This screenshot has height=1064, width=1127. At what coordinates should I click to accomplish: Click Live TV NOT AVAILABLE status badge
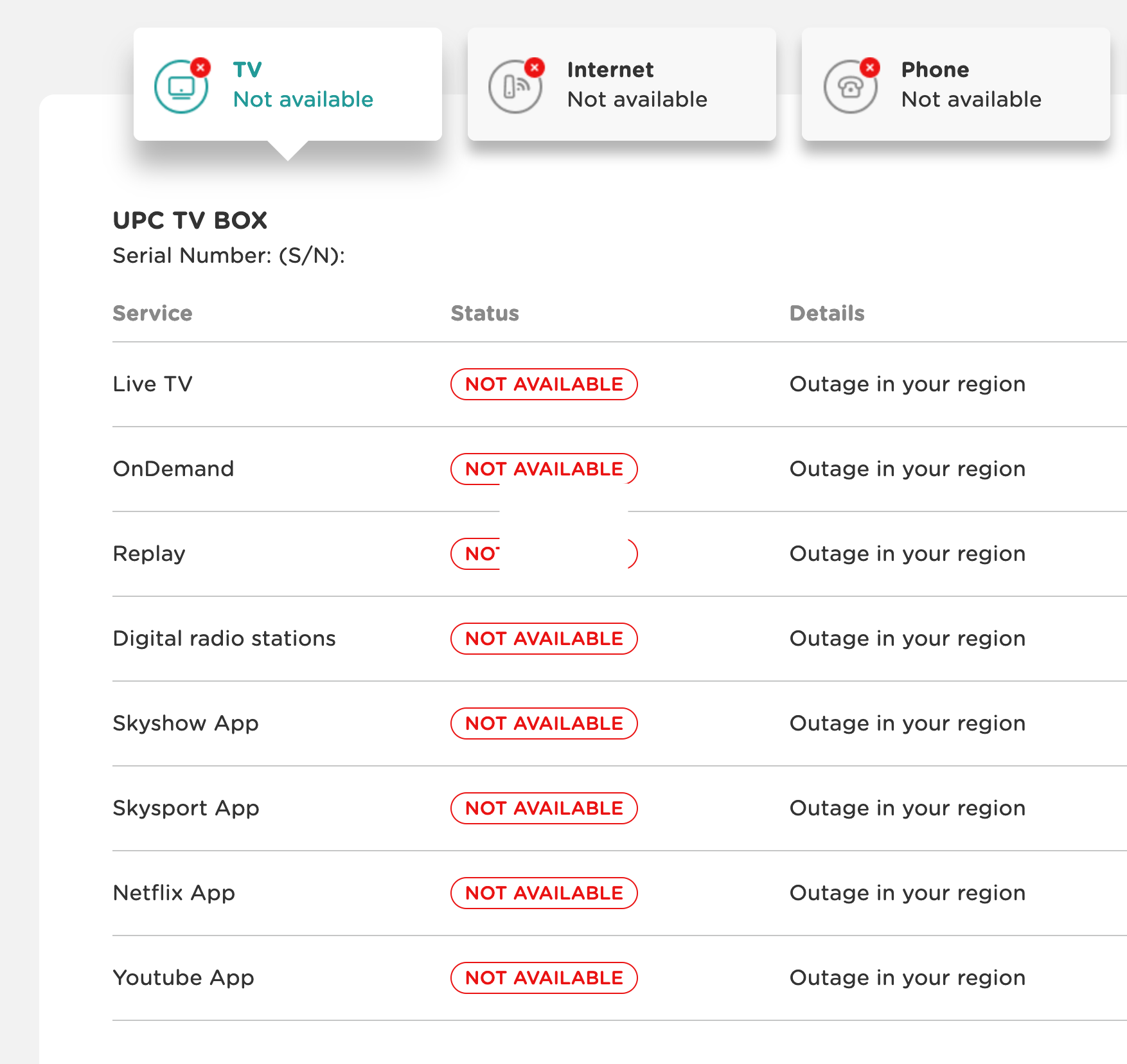(544, 384)
